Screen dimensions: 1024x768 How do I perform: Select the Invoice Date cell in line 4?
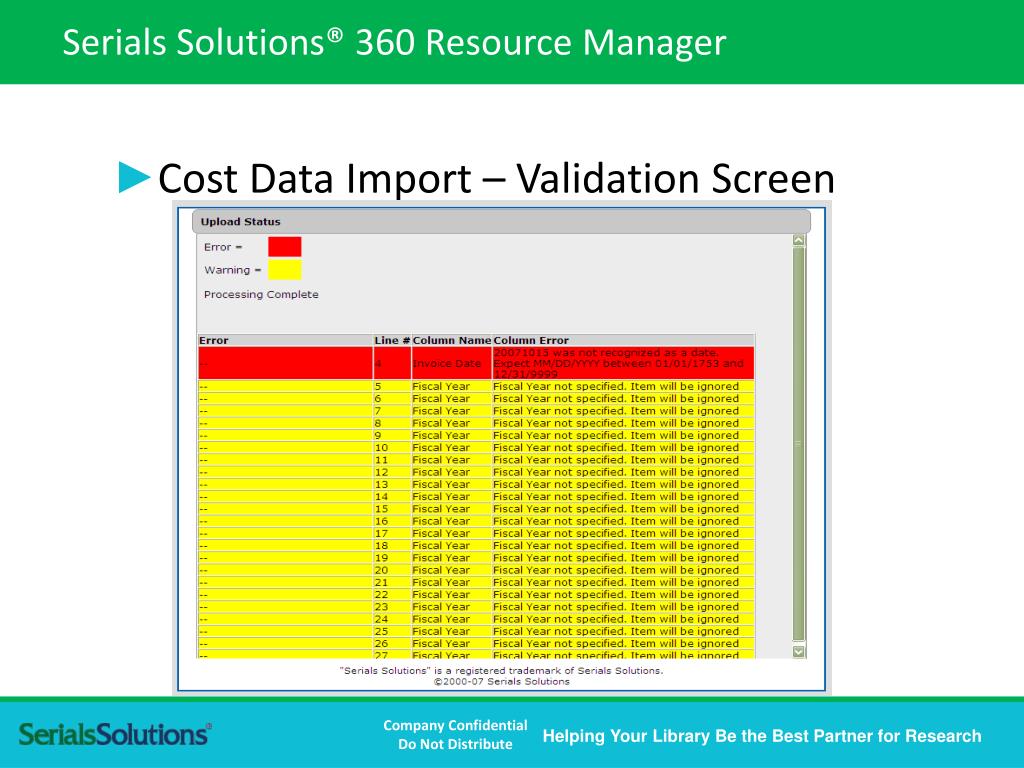pos(451,363)
